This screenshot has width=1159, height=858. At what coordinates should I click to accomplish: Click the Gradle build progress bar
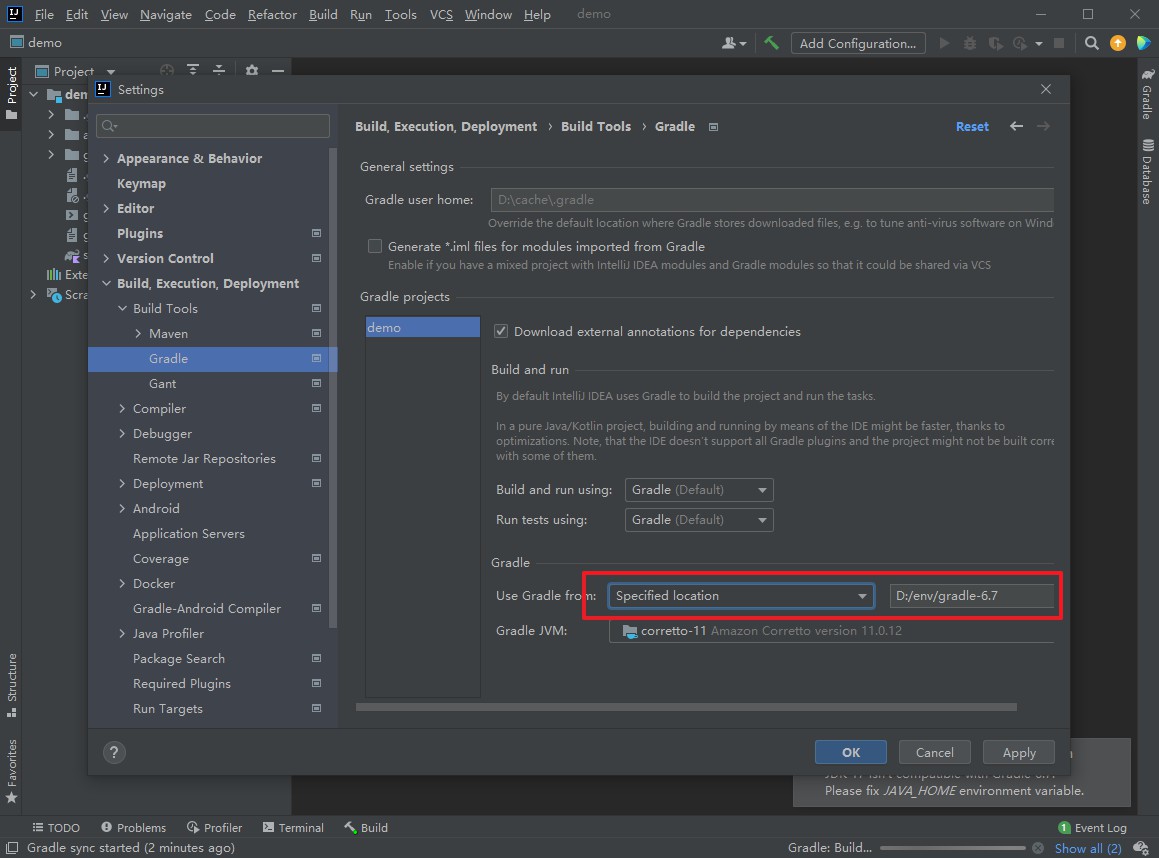[x=952, y=848]
